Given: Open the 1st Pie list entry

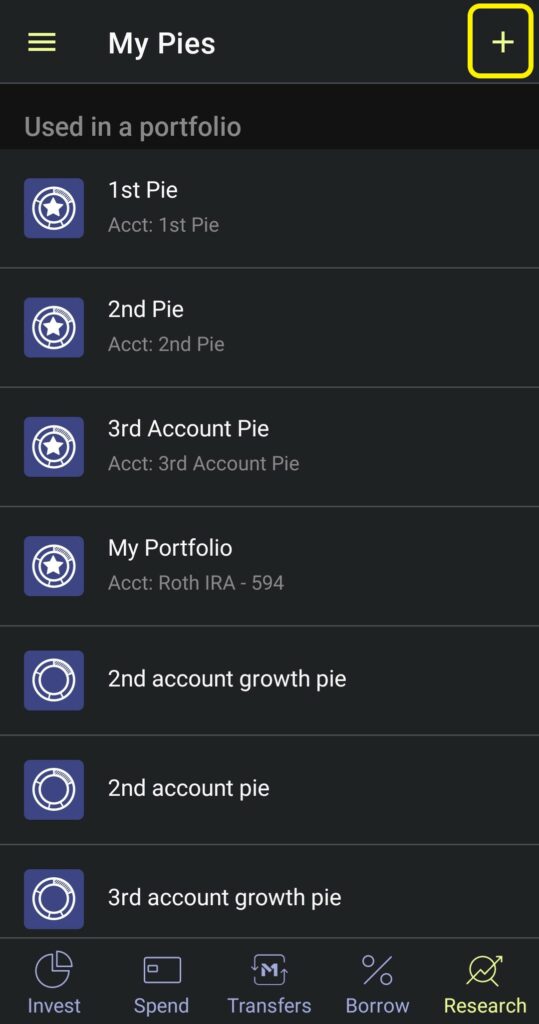Looking at the screenshot, I should click(x=269, y=208).
